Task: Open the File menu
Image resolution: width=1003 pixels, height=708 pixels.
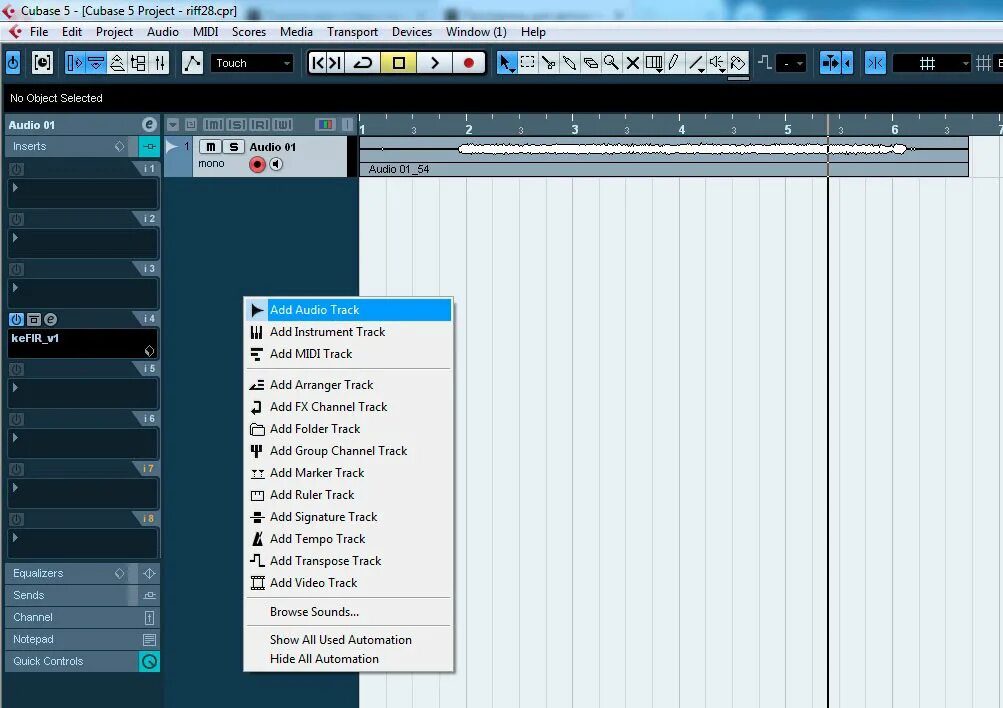Action: tap(38, 31)
